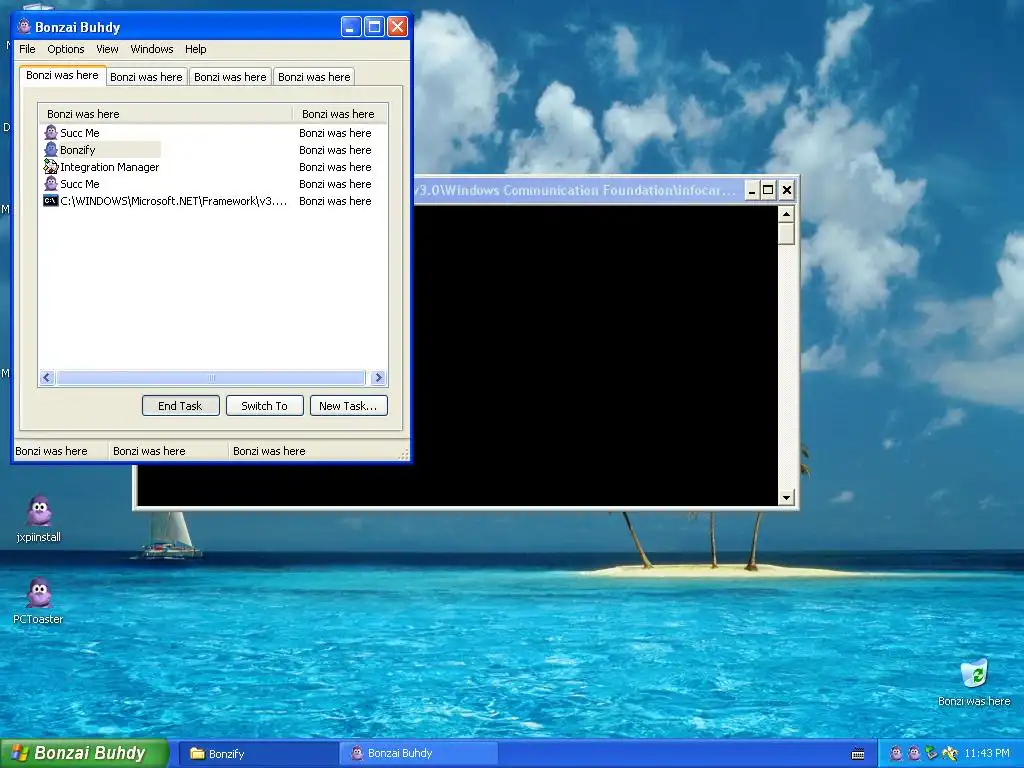Screen dimensions: 1024x768
Task: Click the Bonzify row's Bonzi icon
Action: (x=51, y=150)
